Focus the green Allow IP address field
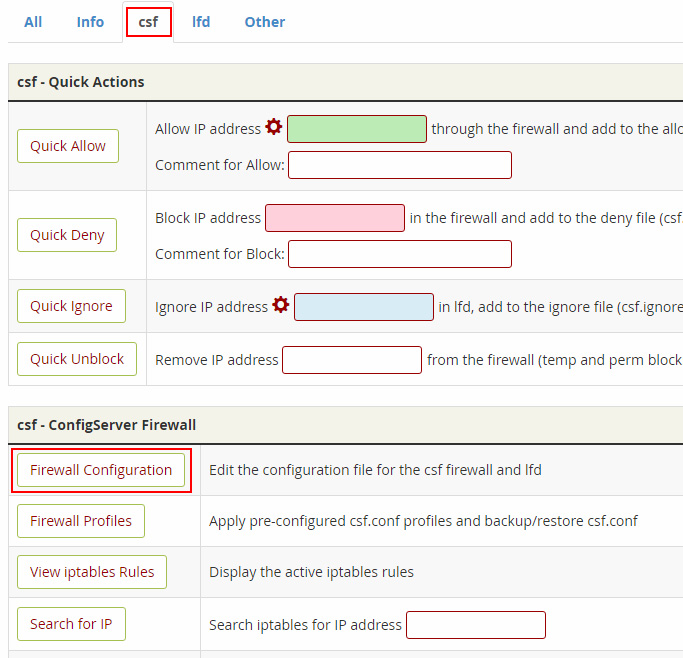Image resolution: width=683 pixels, height=658 pixels. coord(357,129)
